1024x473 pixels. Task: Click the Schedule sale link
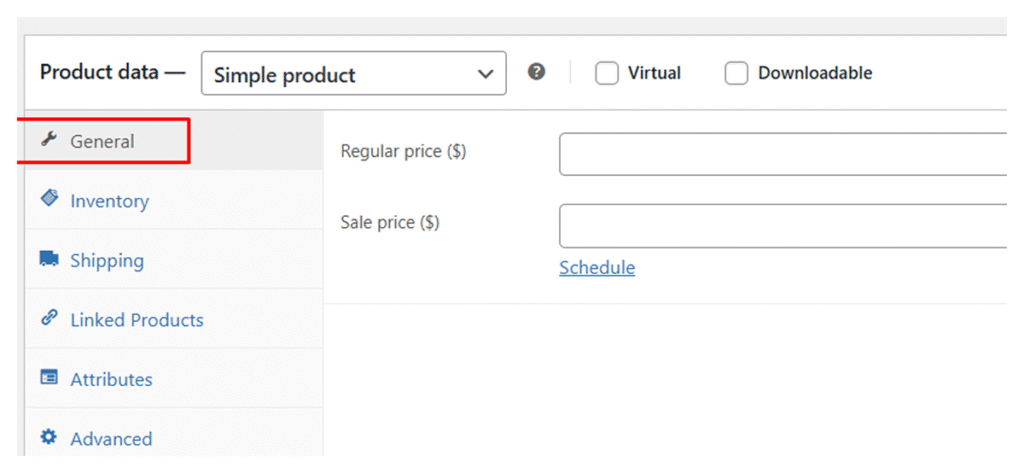click(x=597, y=267)
